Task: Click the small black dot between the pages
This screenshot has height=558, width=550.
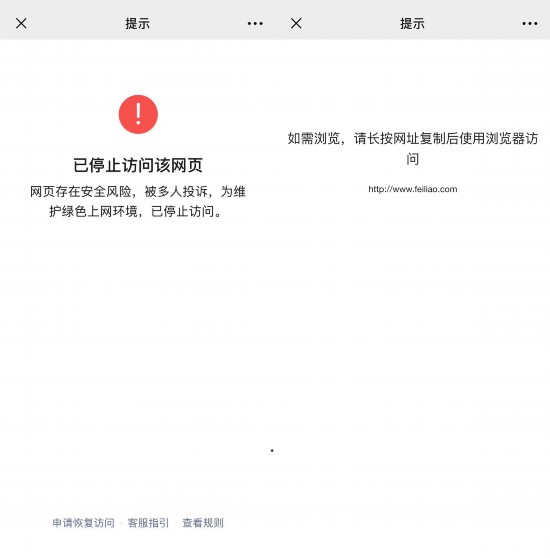Action: point(272,451)
